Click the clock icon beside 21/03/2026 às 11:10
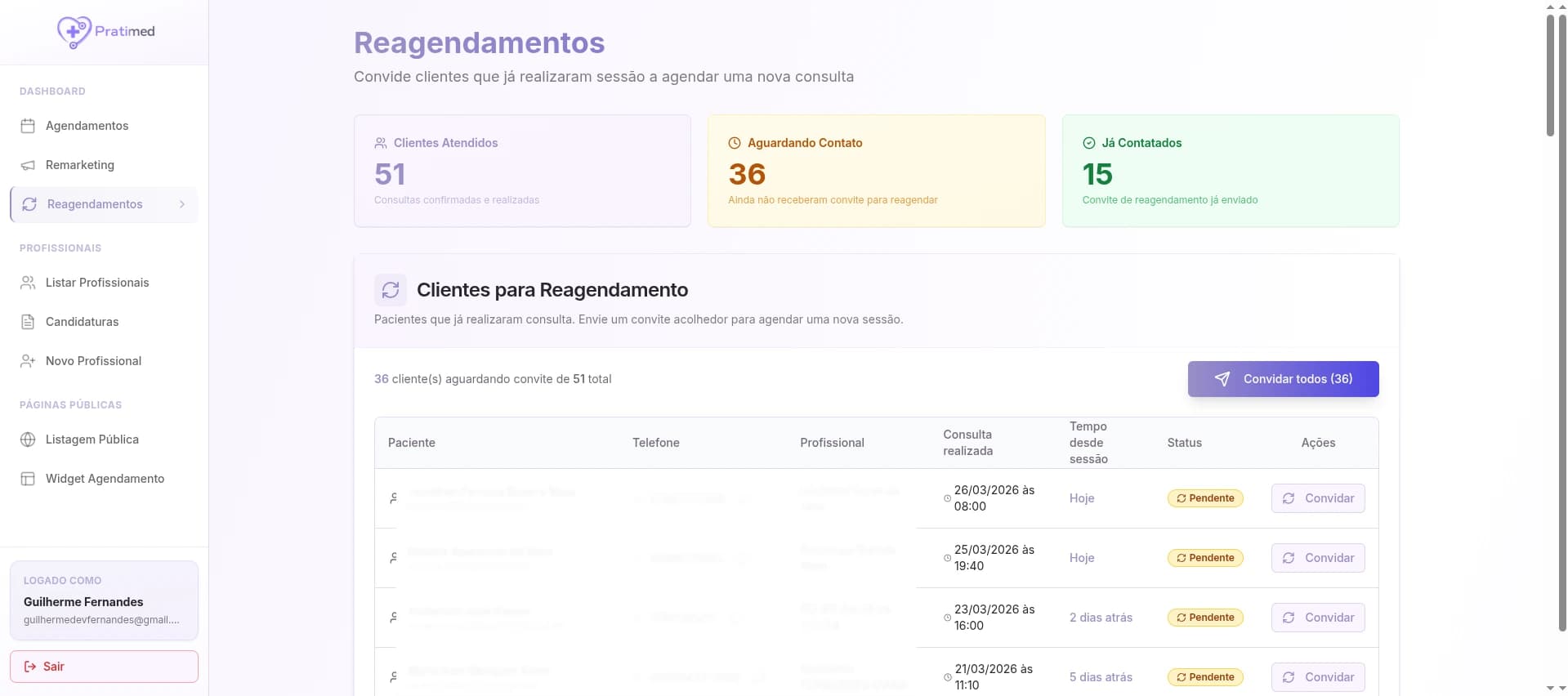 [x=947, y=677]
